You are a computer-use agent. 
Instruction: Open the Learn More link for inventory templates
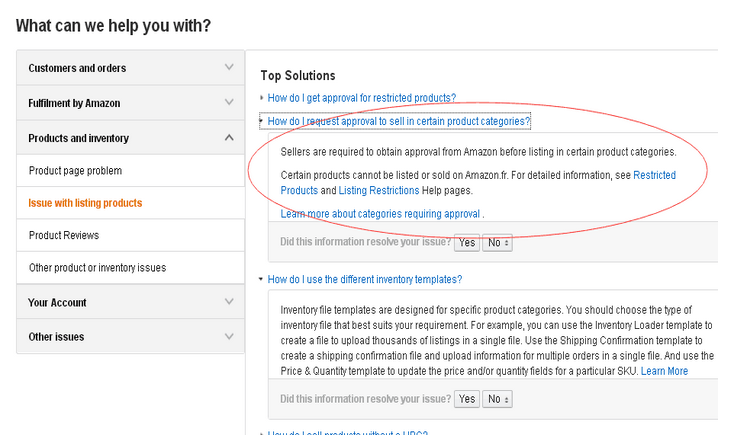tap(664, 371)
